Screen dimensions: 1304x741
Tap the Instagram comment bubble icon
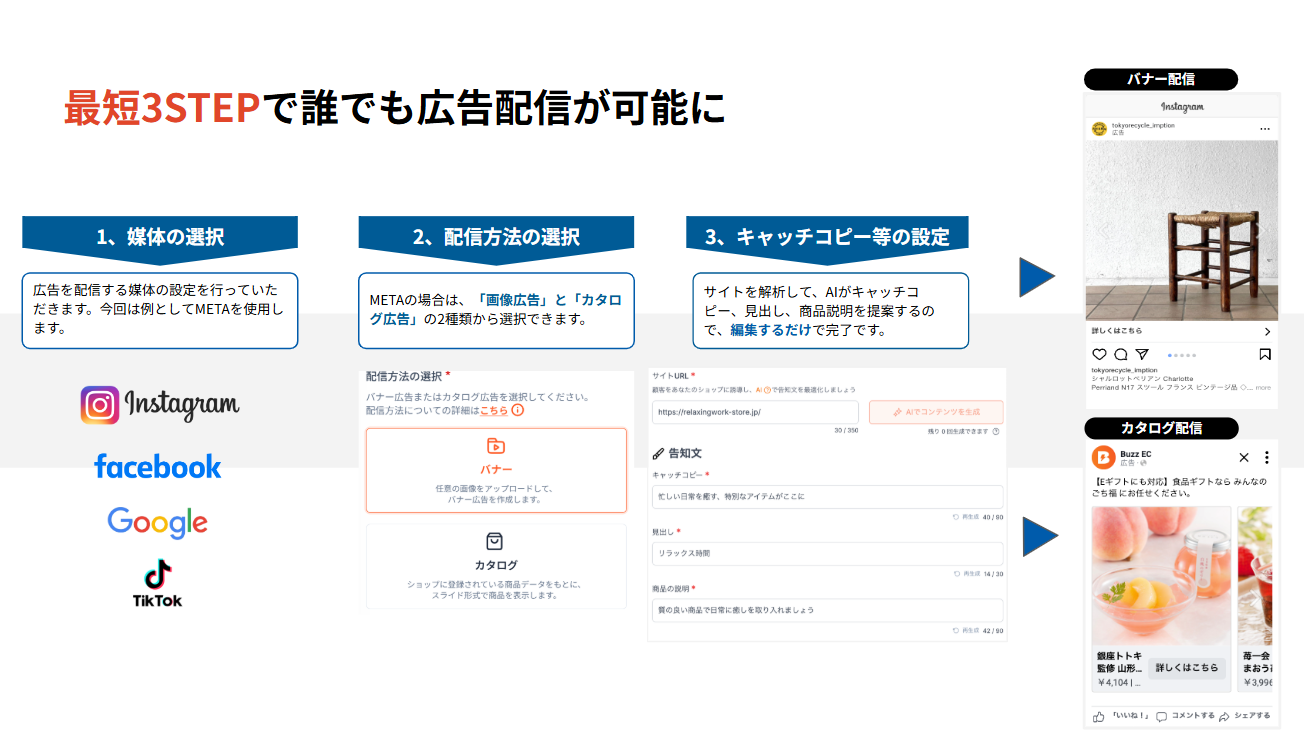click(1121, 354)
